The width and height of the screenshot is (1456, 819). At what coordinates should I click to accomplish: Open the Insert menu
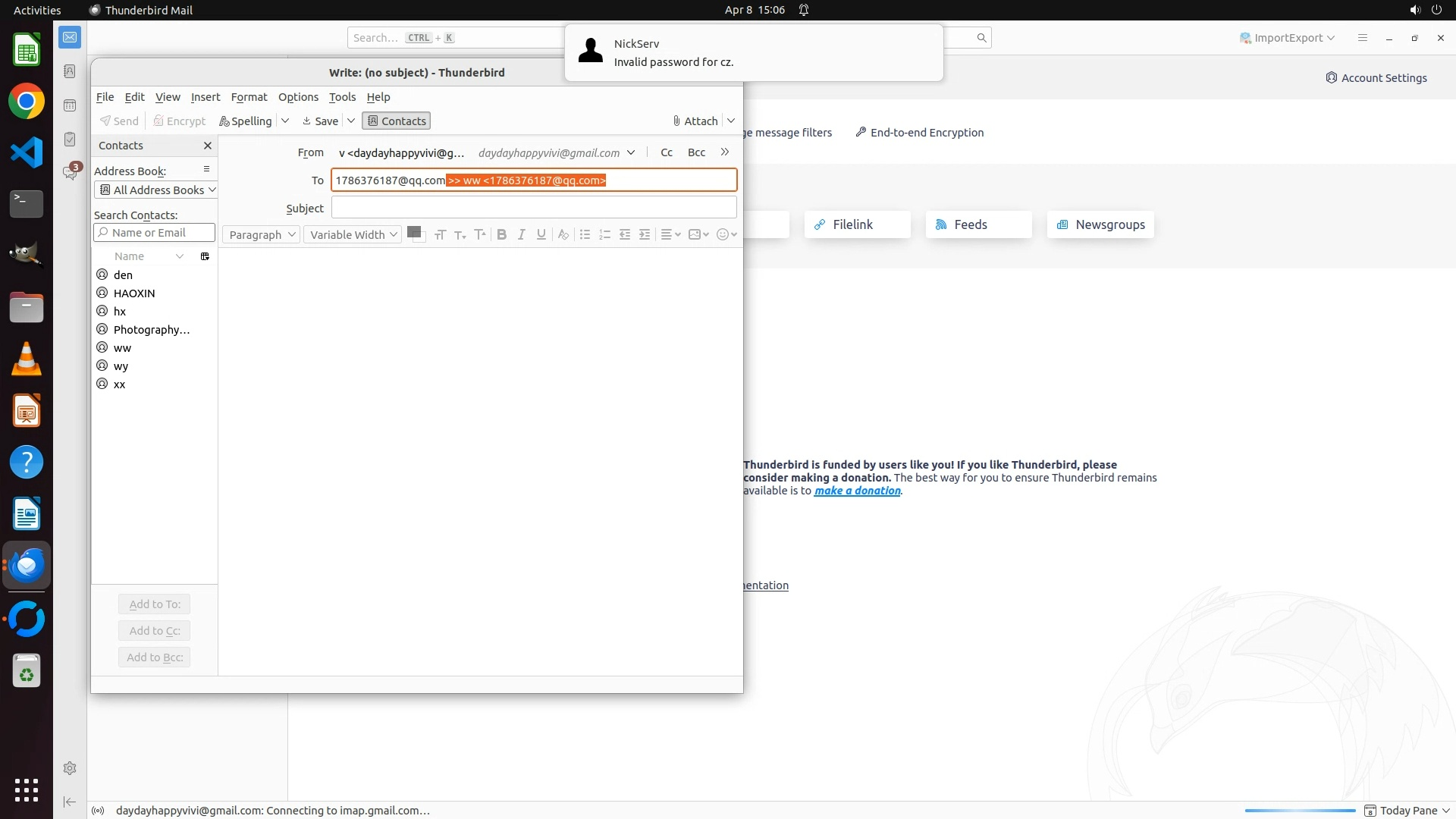tap(206, 96)
